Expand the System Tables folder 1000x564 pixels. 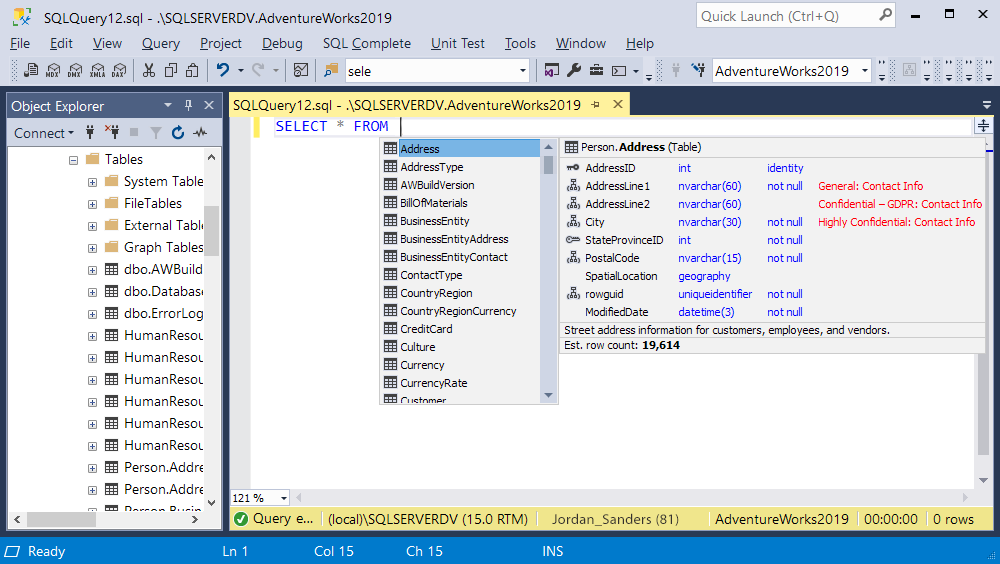92,182
